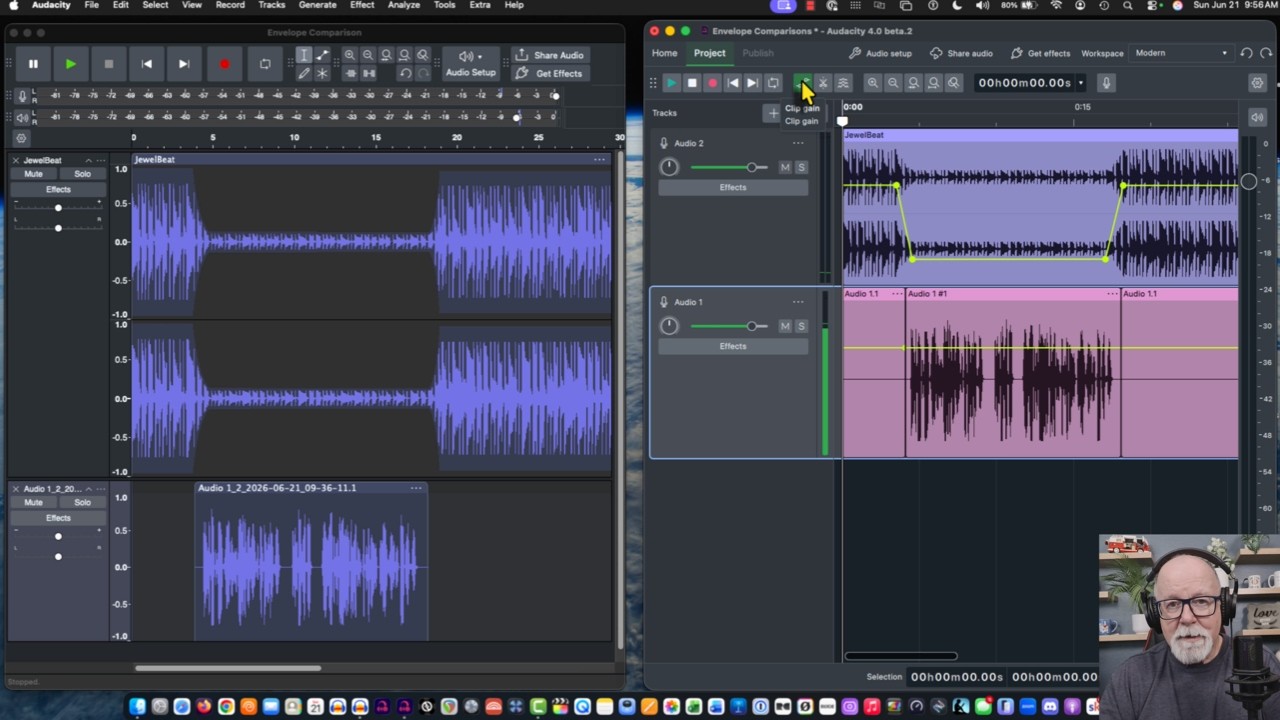Add a new track with the plus button
Screen dimensions: 1280x720
(x=772, y=113)
